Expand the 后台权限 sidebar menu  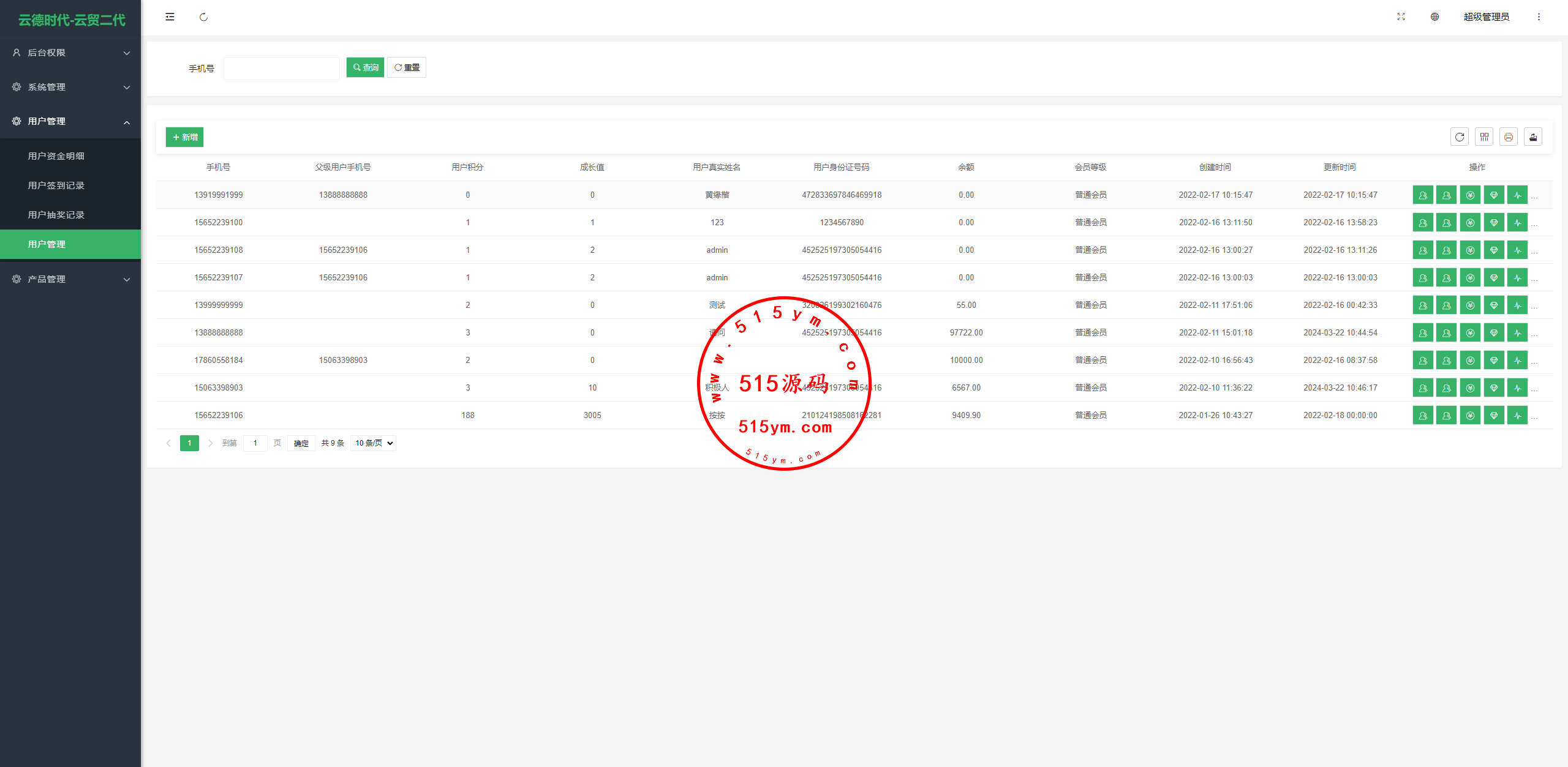(70, 53)
